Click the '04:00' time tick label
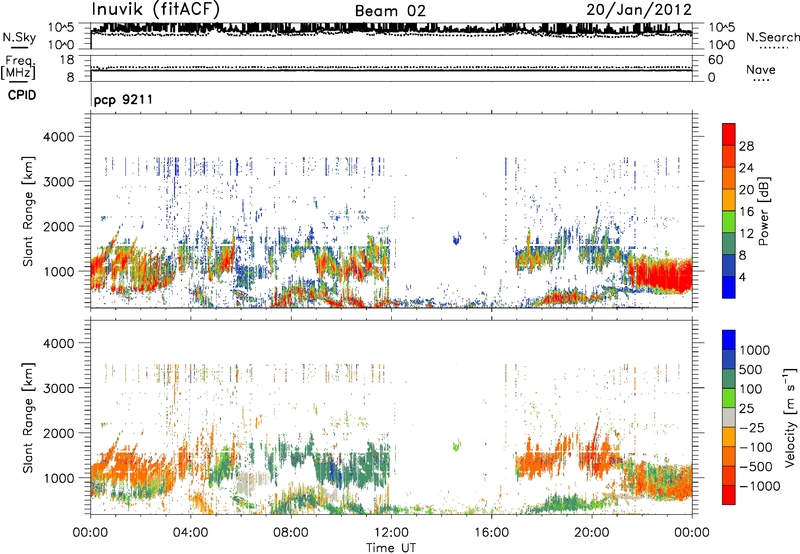The width and height of the screenshot is (800, 554). point(190,533)
